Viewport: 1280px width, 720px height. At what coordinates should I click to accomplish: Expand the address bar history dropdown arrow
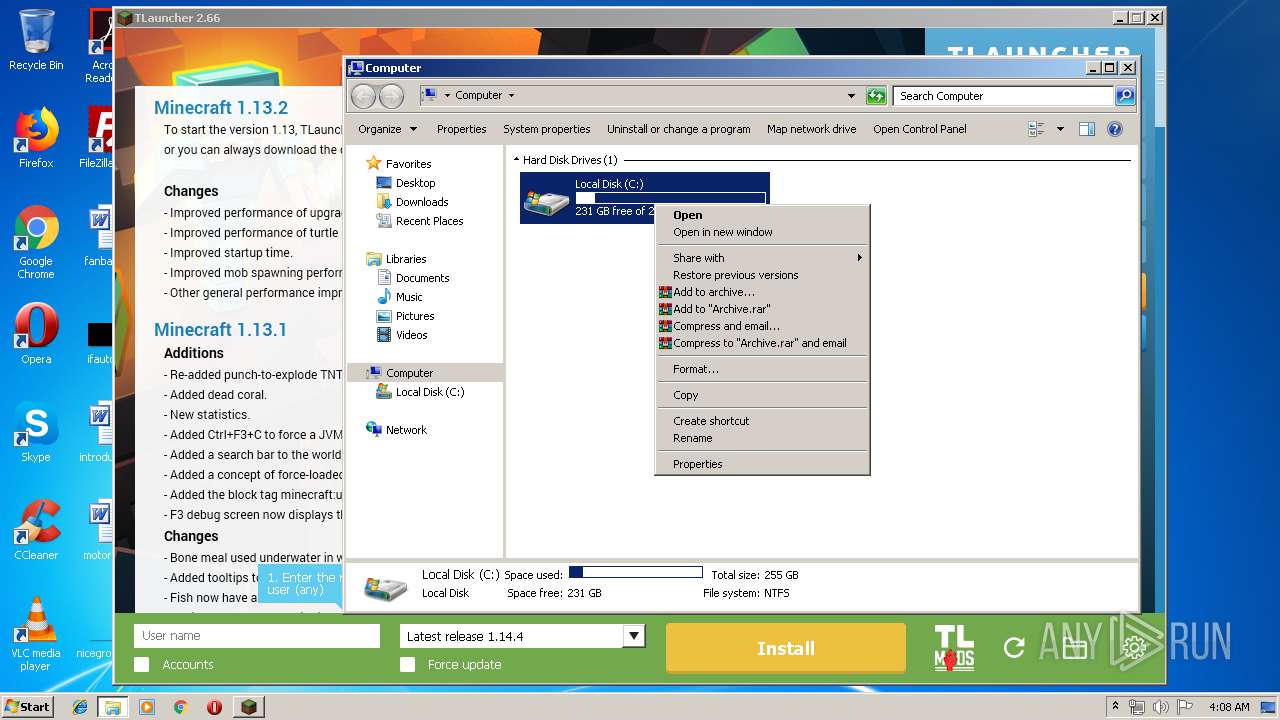[851, 96]
